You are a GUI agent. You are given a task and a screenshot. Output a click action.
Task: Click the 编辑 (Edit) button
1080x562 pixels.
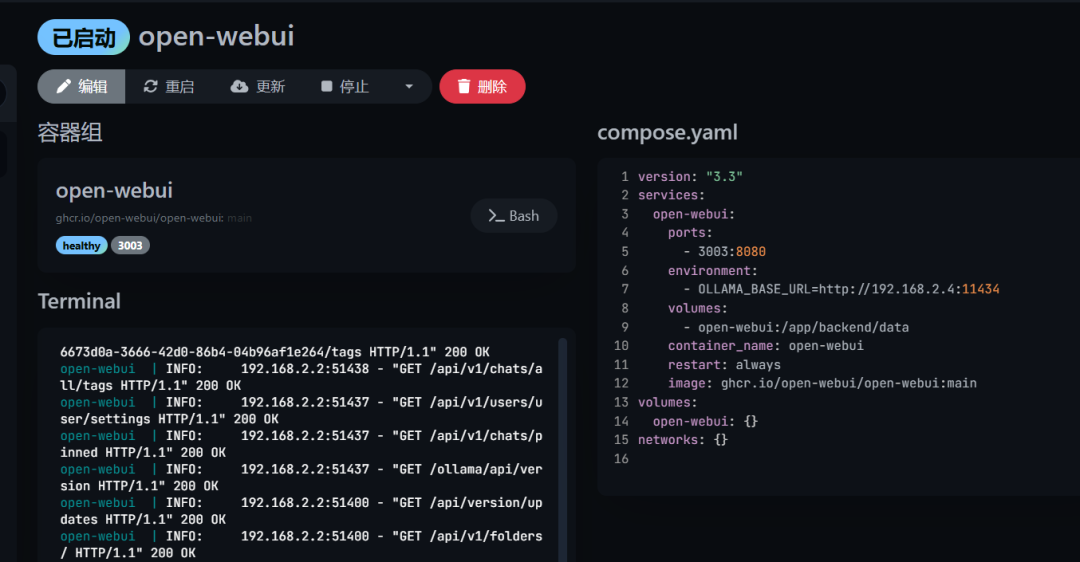pos(81,86)
